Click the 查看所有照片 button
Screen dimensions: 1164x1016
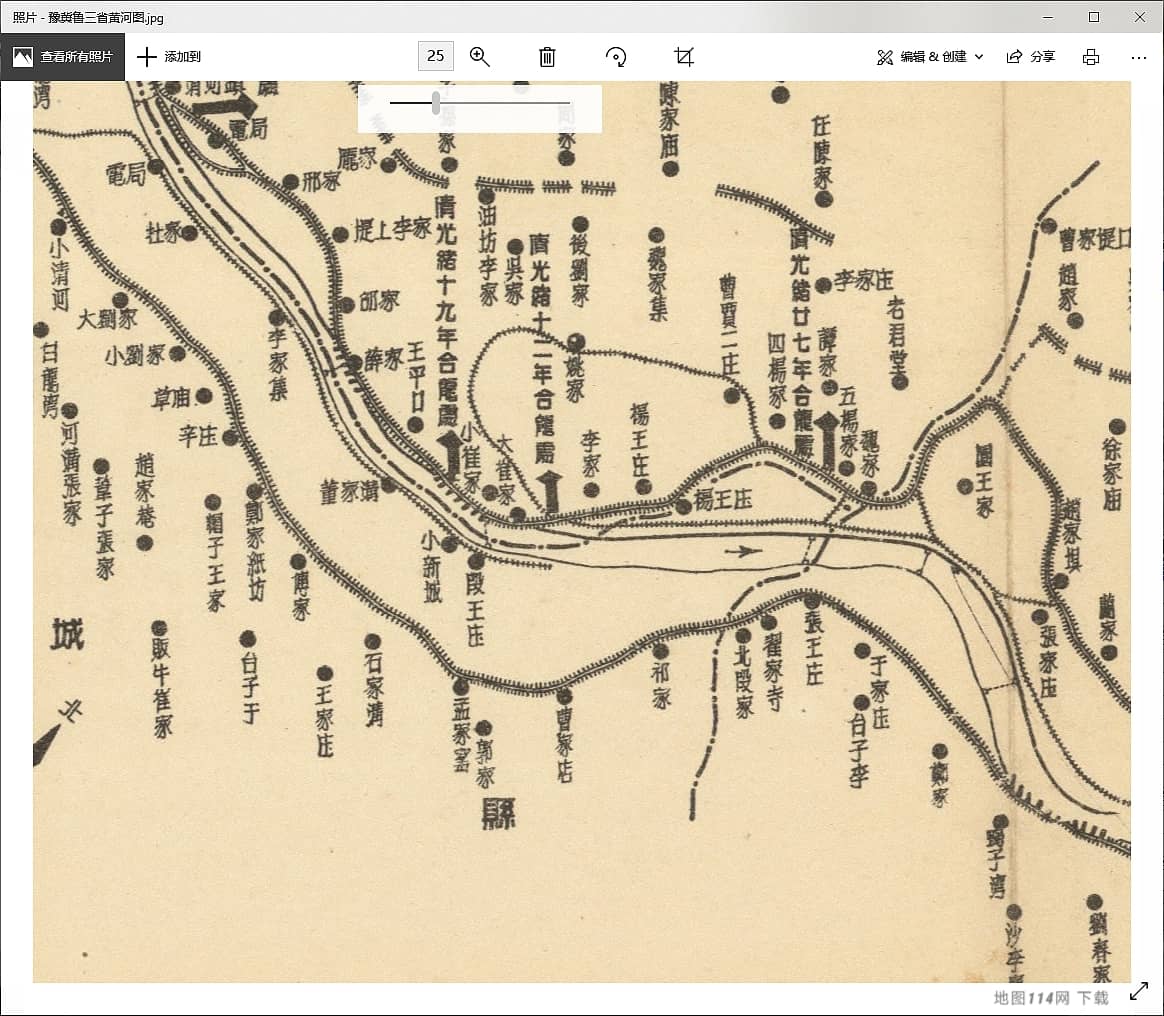[x=67, y=57]
